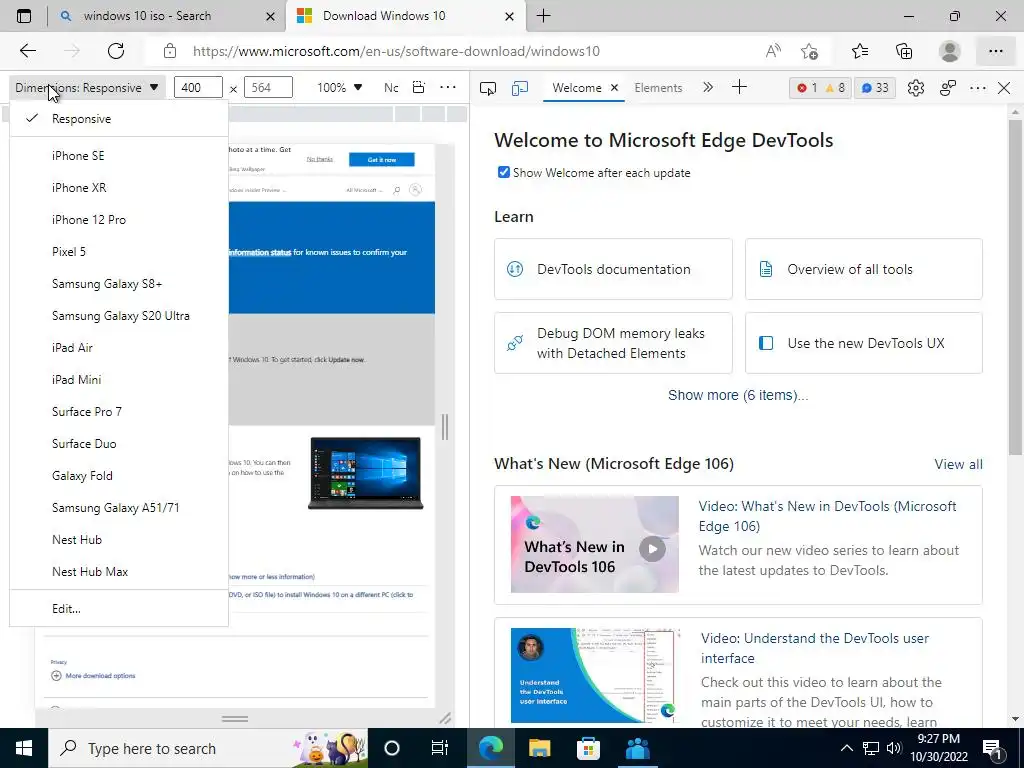View site information lock icon

(x=170, y=51)
